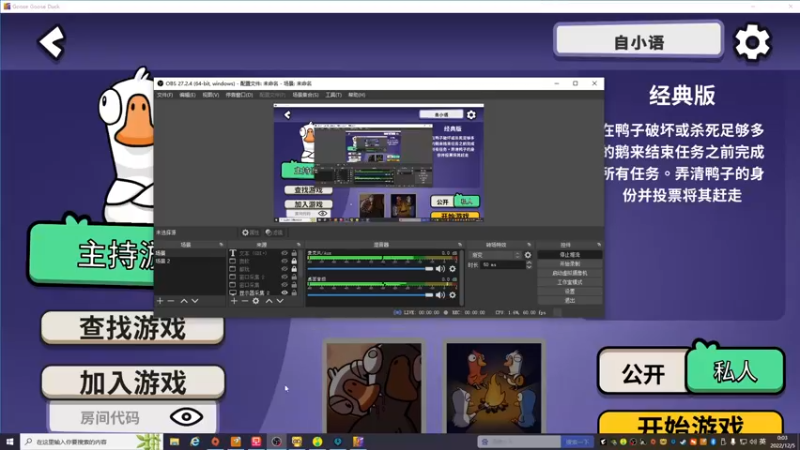Remove the selected source with minus icon

(244, 301)
